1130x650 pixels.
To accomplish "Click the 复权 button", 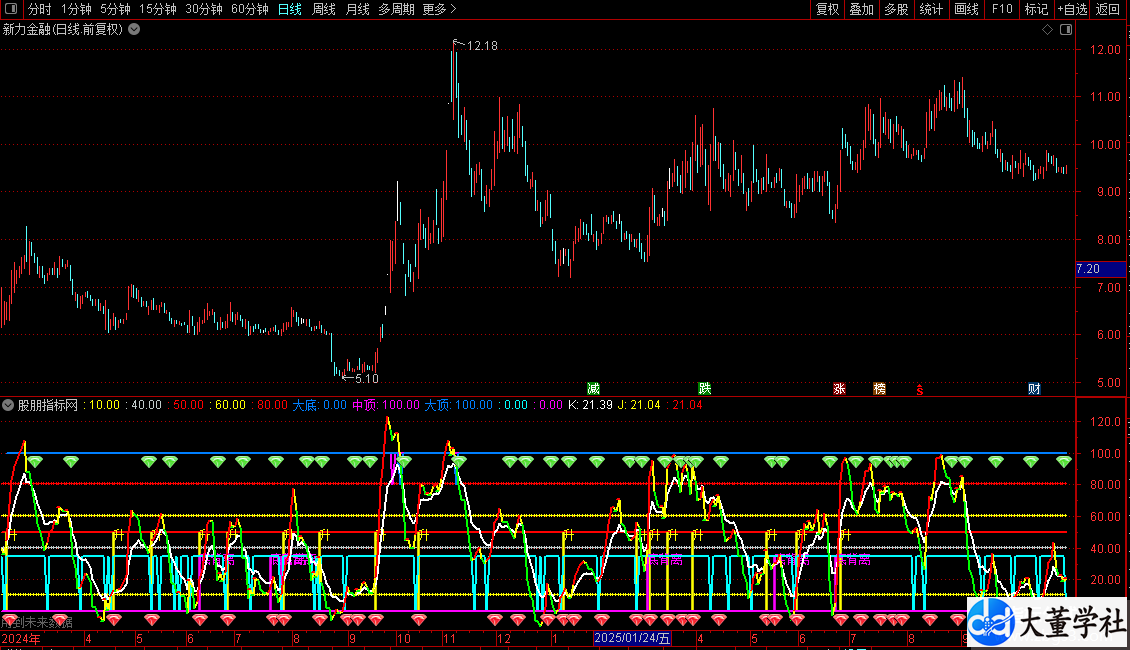I will click(827, 9).
